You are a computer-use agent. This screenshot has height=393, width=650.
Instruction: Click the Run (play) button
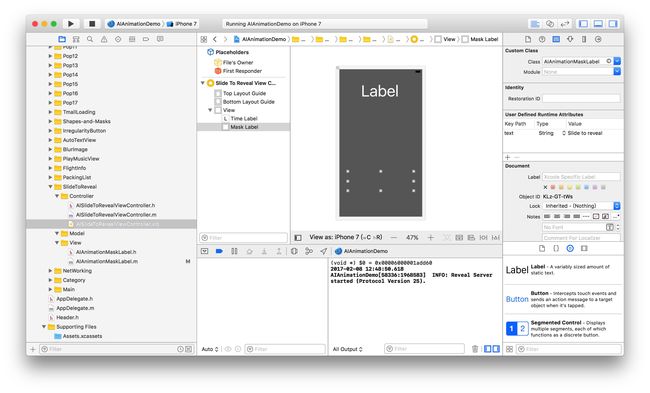click(71, 24)
